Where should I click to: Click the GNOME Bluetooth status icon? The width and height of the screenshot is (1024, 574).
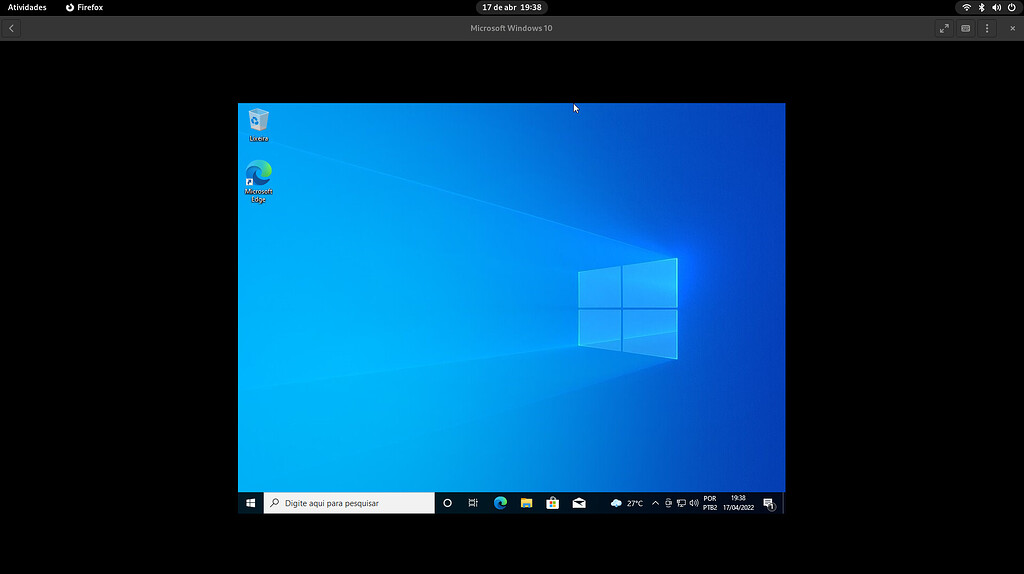click(x=982, y=7)
